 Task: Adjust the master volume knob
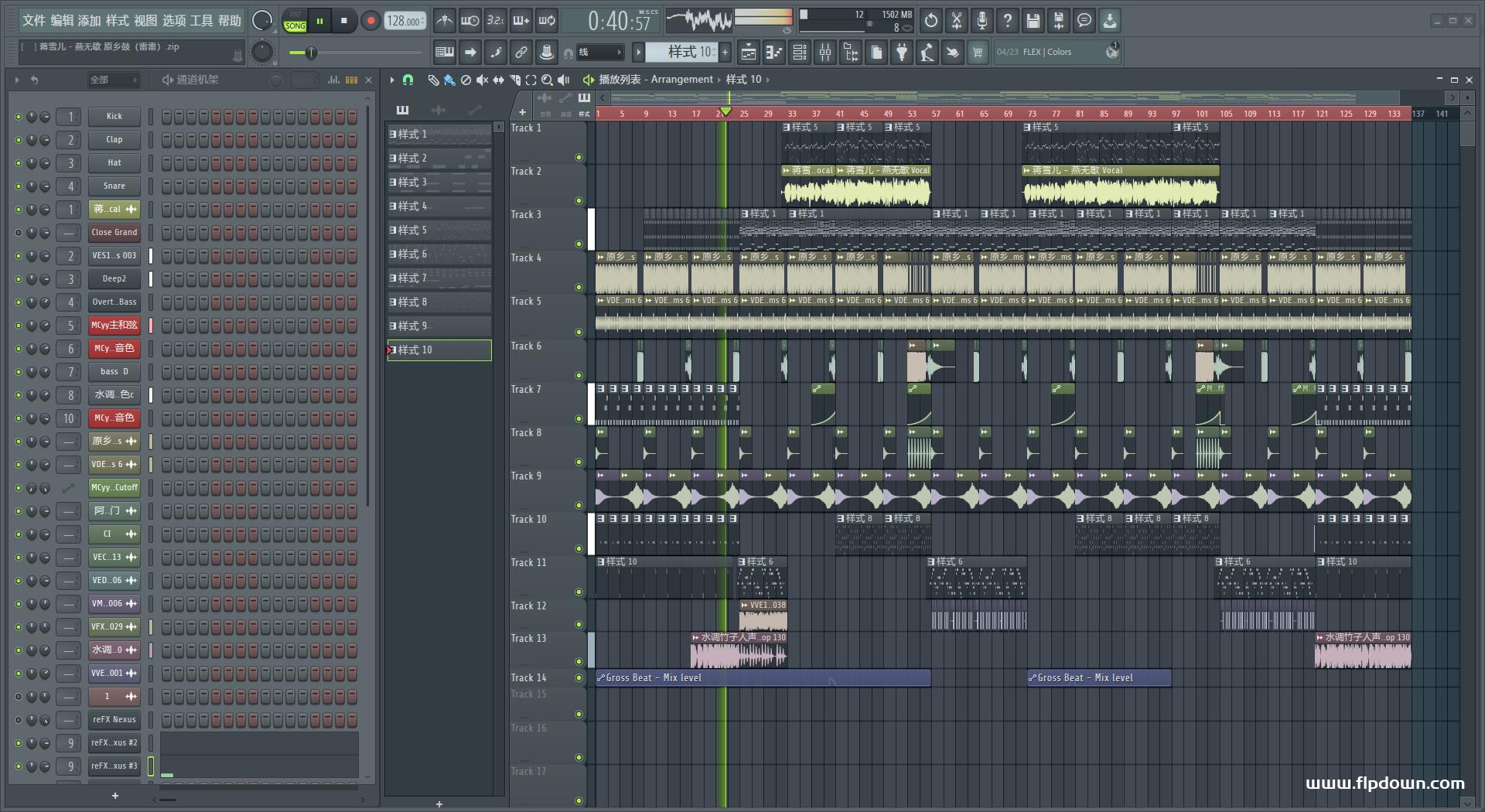tap(263, 21)
